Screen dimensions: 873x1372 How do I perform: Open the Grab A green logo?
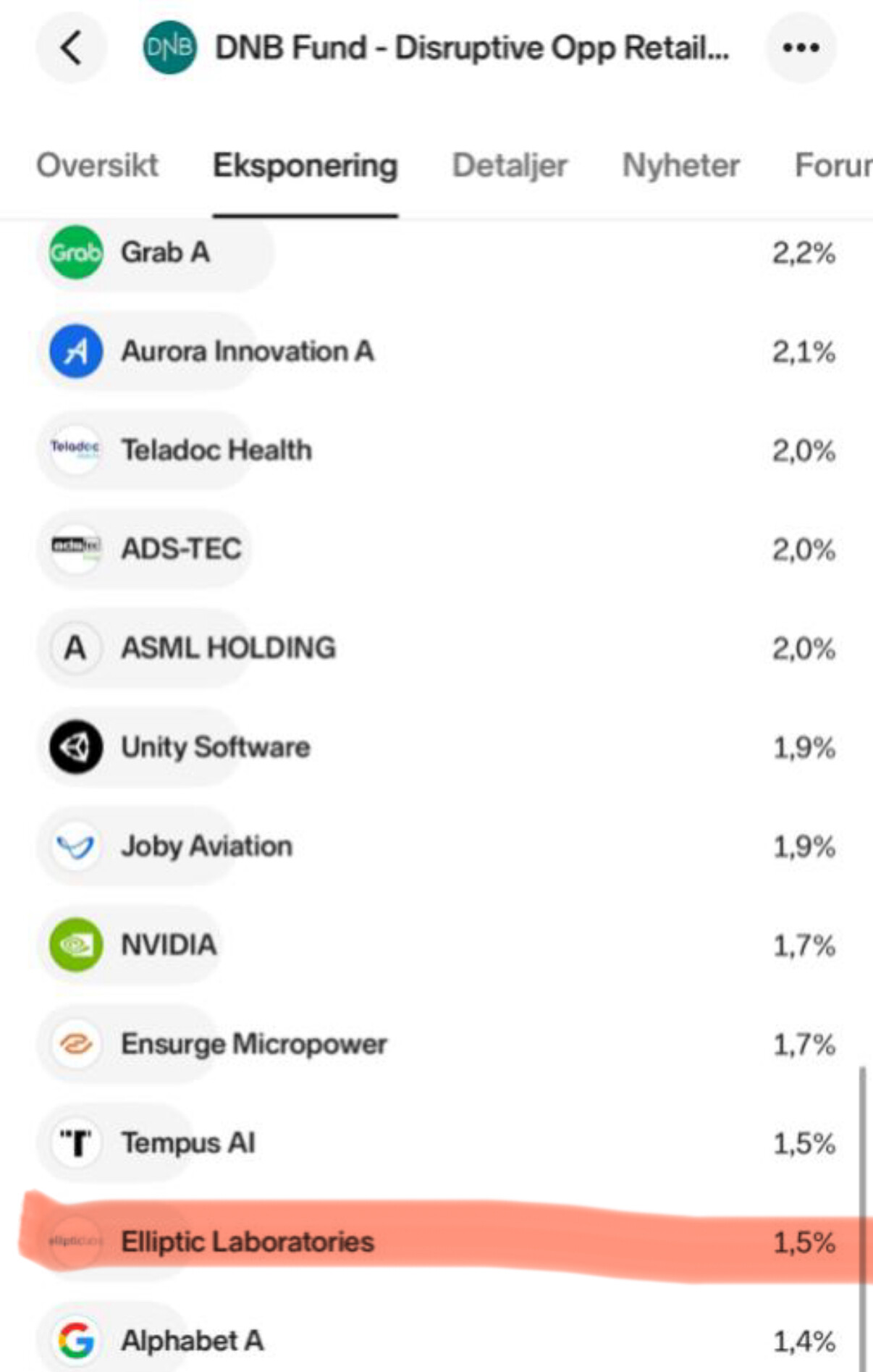click(75, 253)
